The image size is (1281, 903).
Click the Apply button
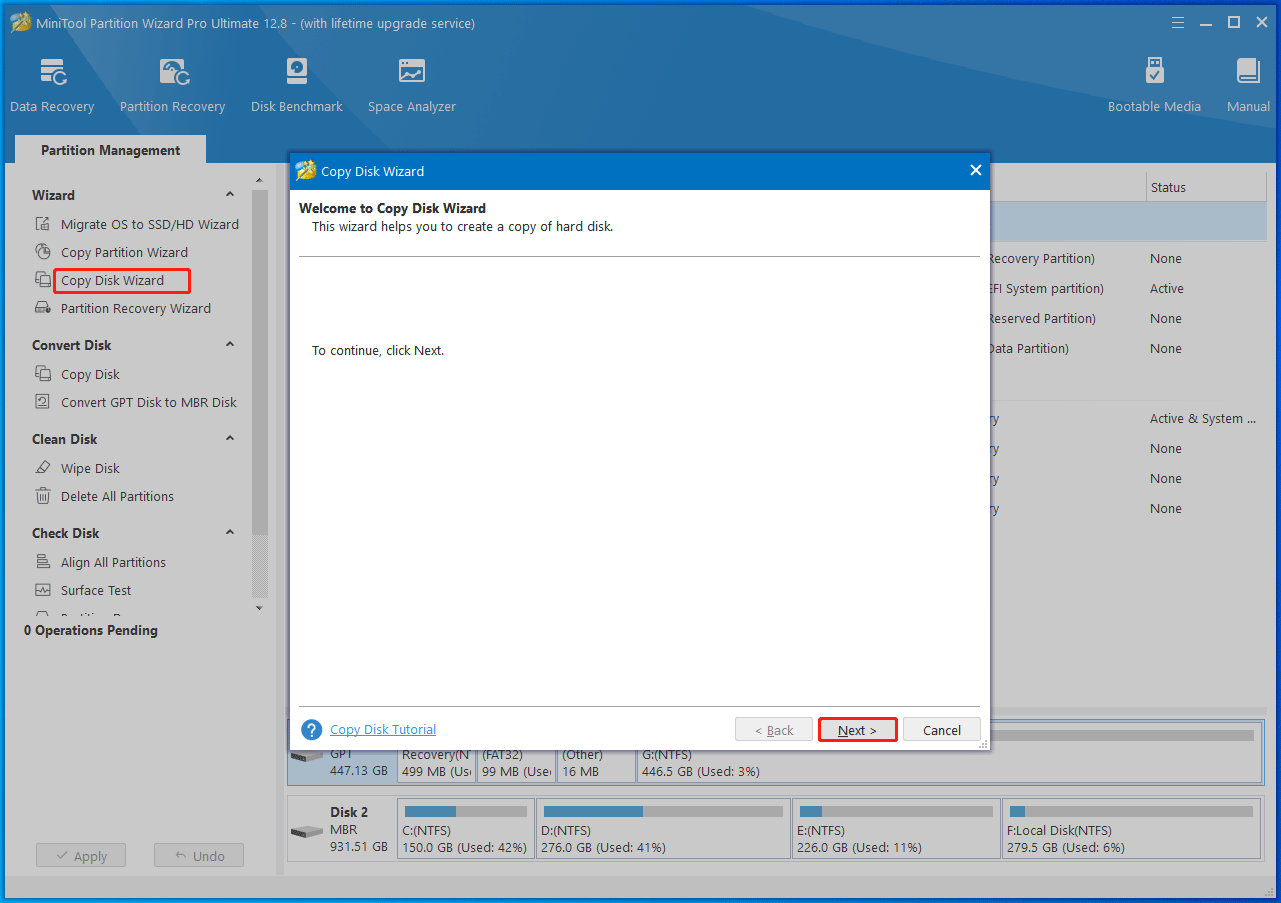[x=81, y=856]
